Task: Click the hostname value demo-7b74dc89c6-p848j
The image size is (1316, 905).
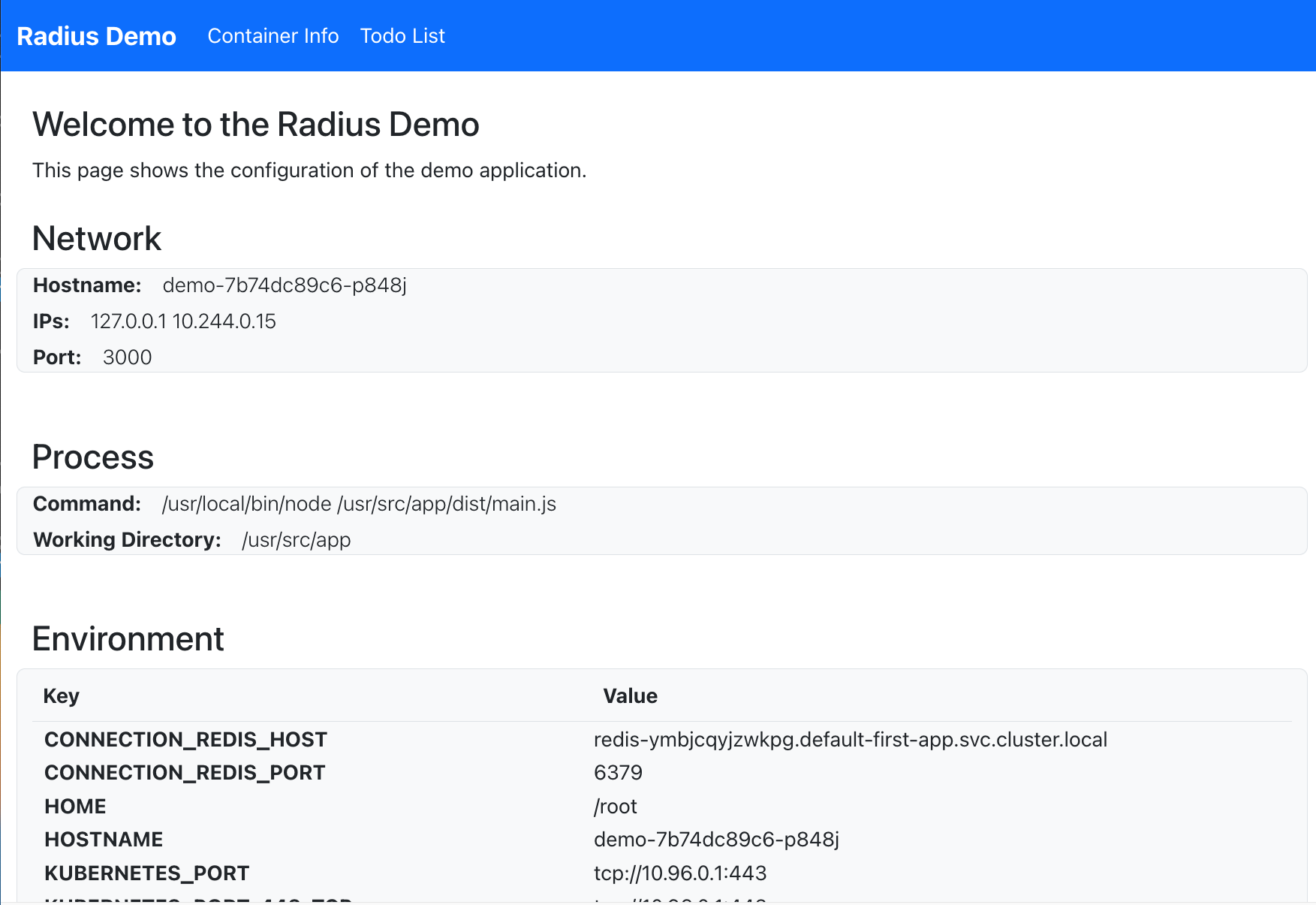Action: pyautogui.click(x=285, y=285)
